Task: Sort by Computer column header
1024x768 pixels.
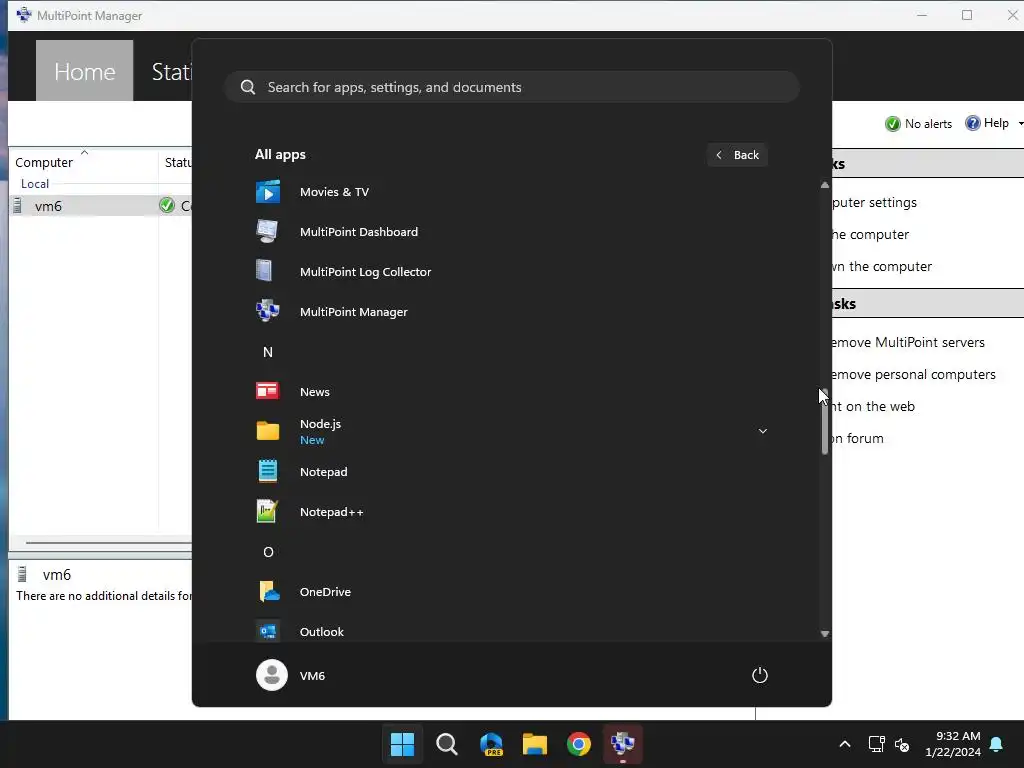Action: point(44,163)
